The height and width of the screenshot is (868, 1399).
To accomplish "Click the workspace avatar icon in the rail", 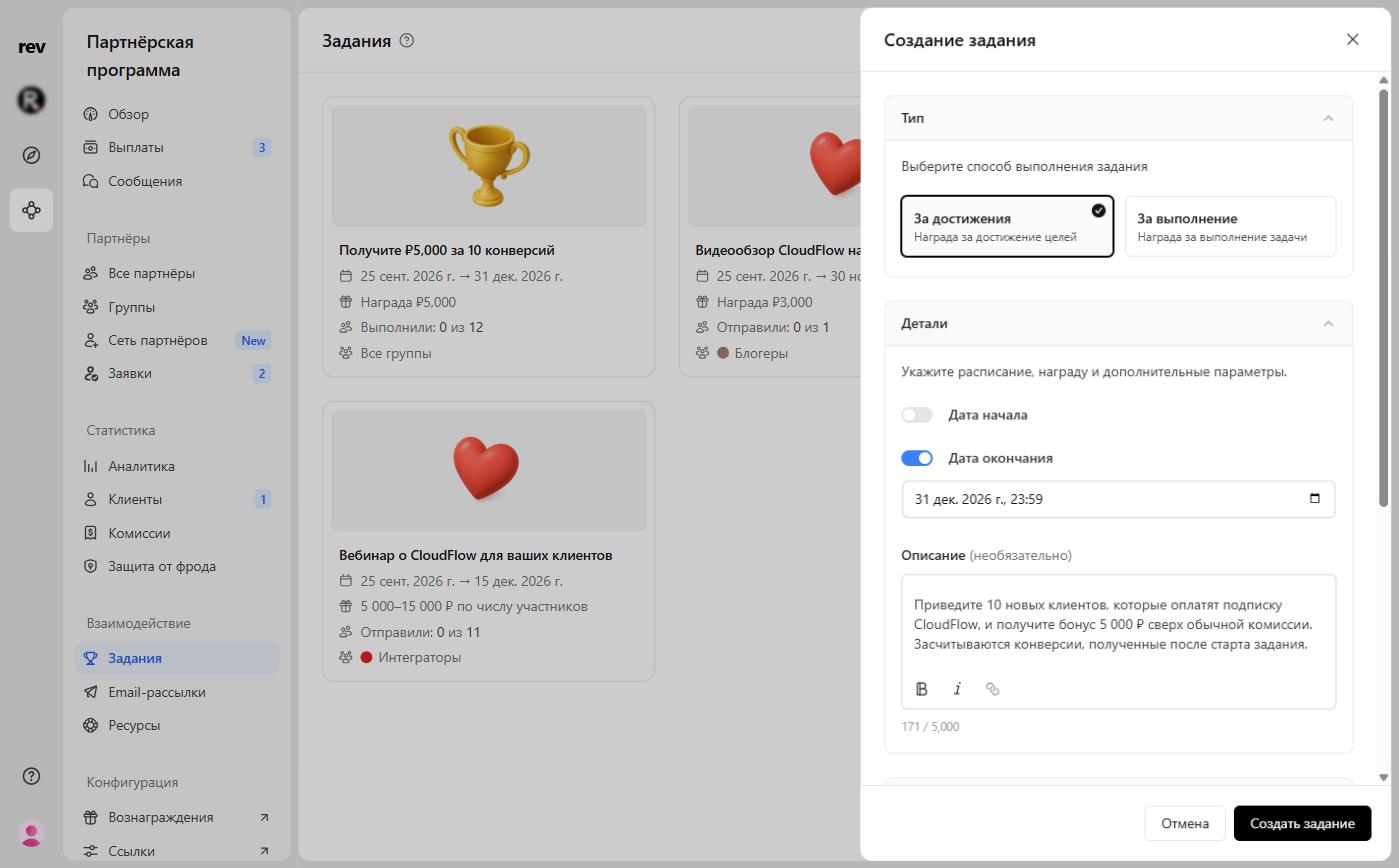I will (31, 100).
